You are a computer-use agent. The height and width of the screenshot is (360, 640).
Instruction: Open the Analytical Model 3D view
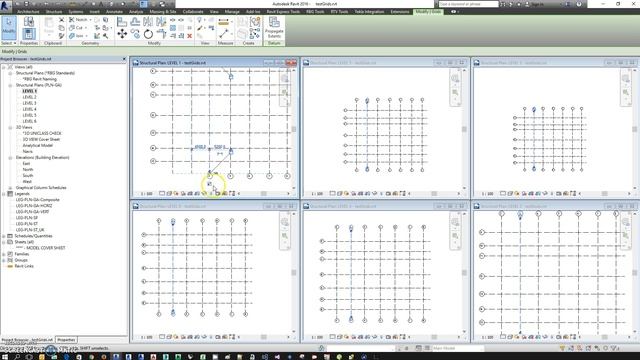[38, 145]
